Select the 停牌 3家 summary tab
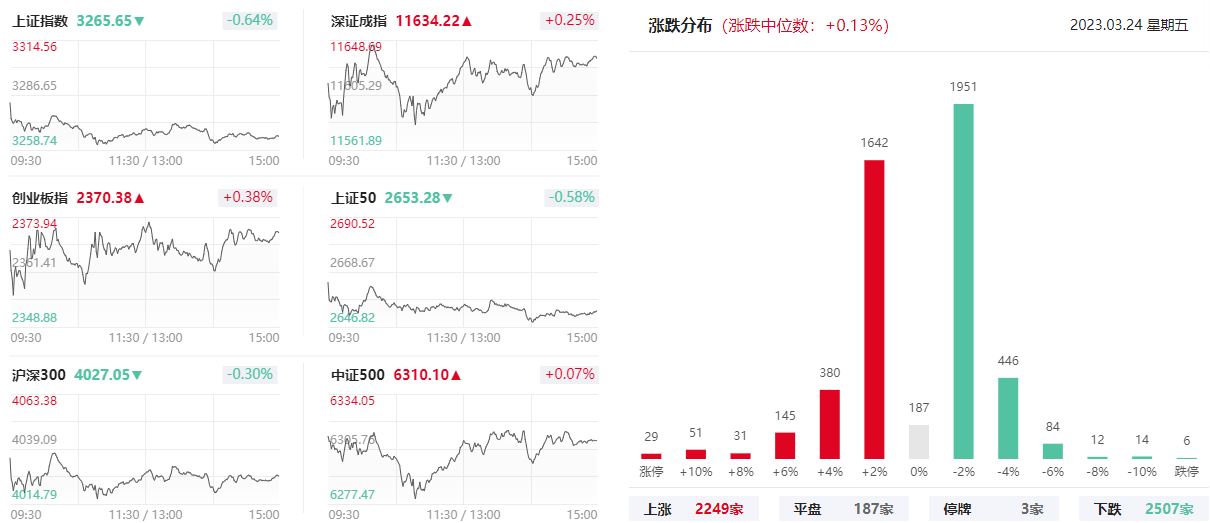The width and height of the screenshot is (1210, 523). [x=994, y=509]
